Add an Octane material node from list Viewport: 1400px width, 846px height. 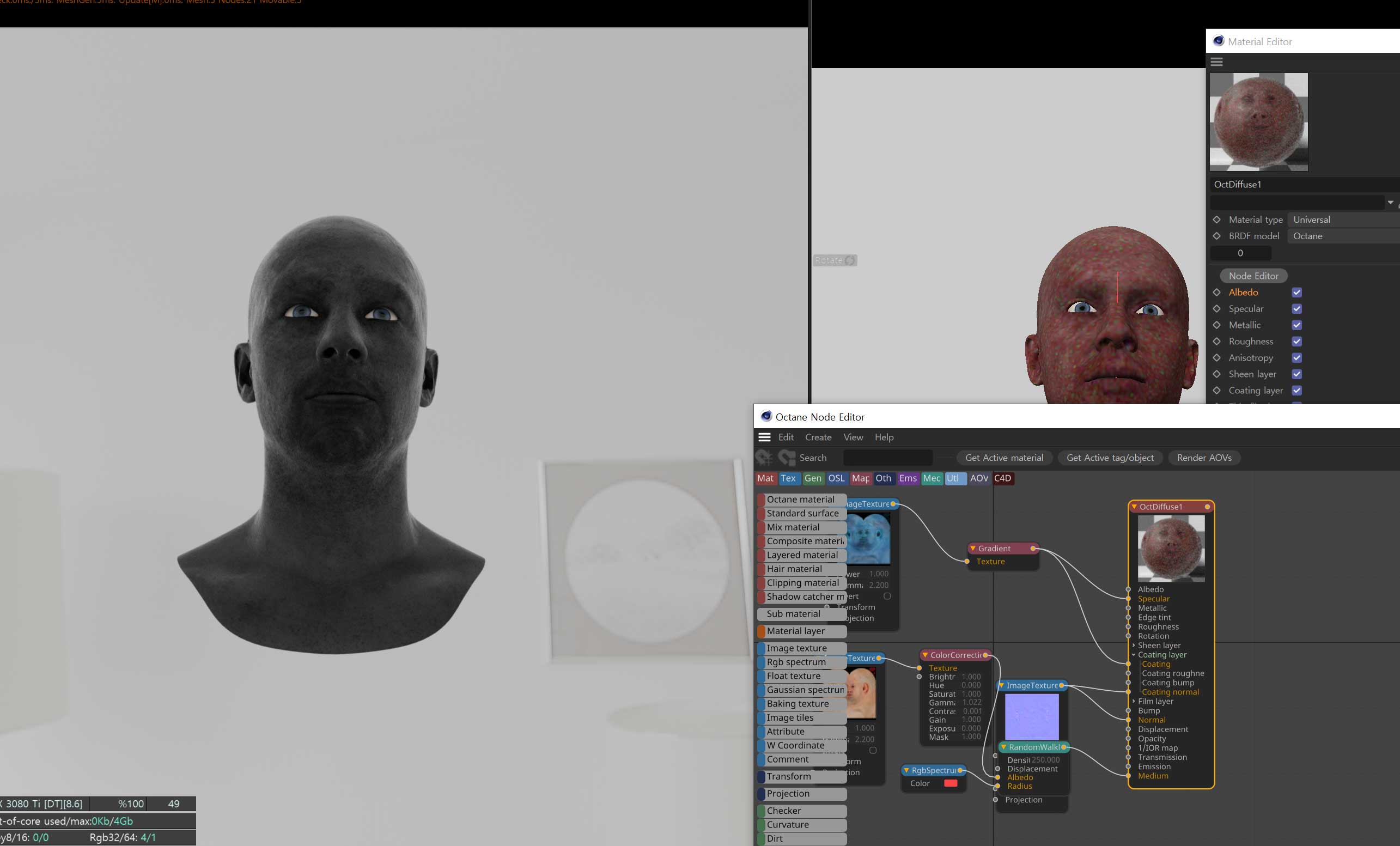(x=802, y=500)
